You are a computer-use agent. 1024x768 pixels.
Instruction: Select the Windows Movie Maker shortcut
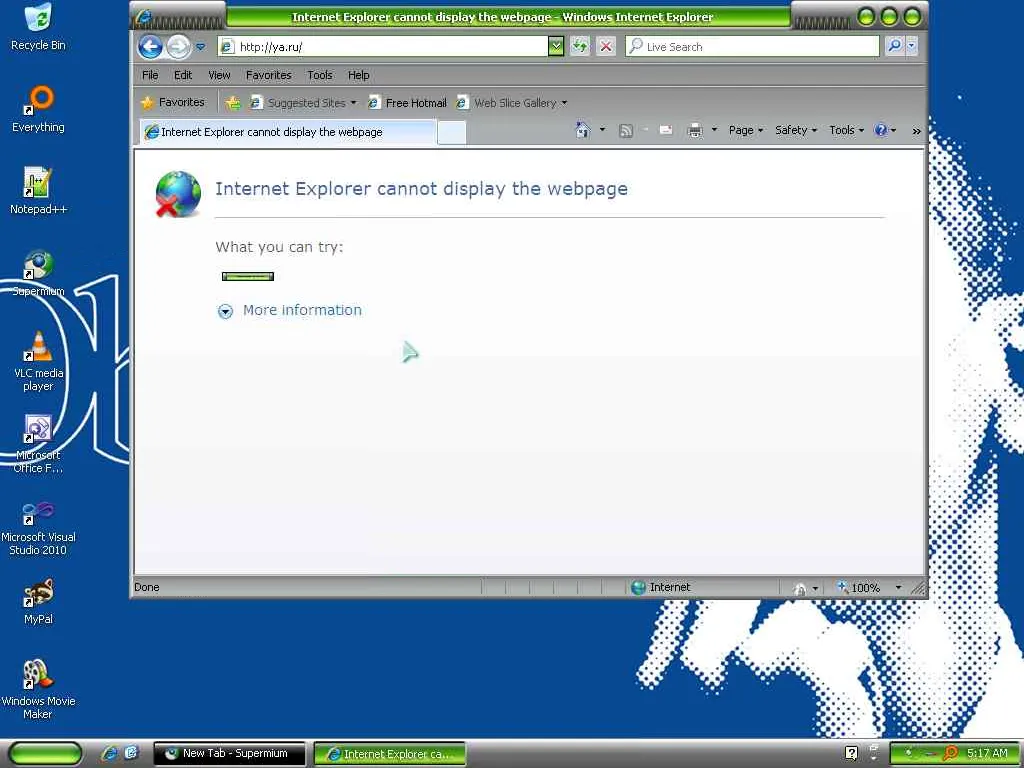click(38, 690)
